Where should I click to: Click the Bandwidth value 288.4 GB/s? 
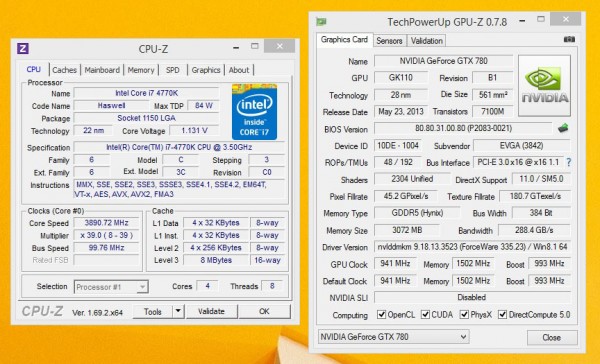[534, 230]
